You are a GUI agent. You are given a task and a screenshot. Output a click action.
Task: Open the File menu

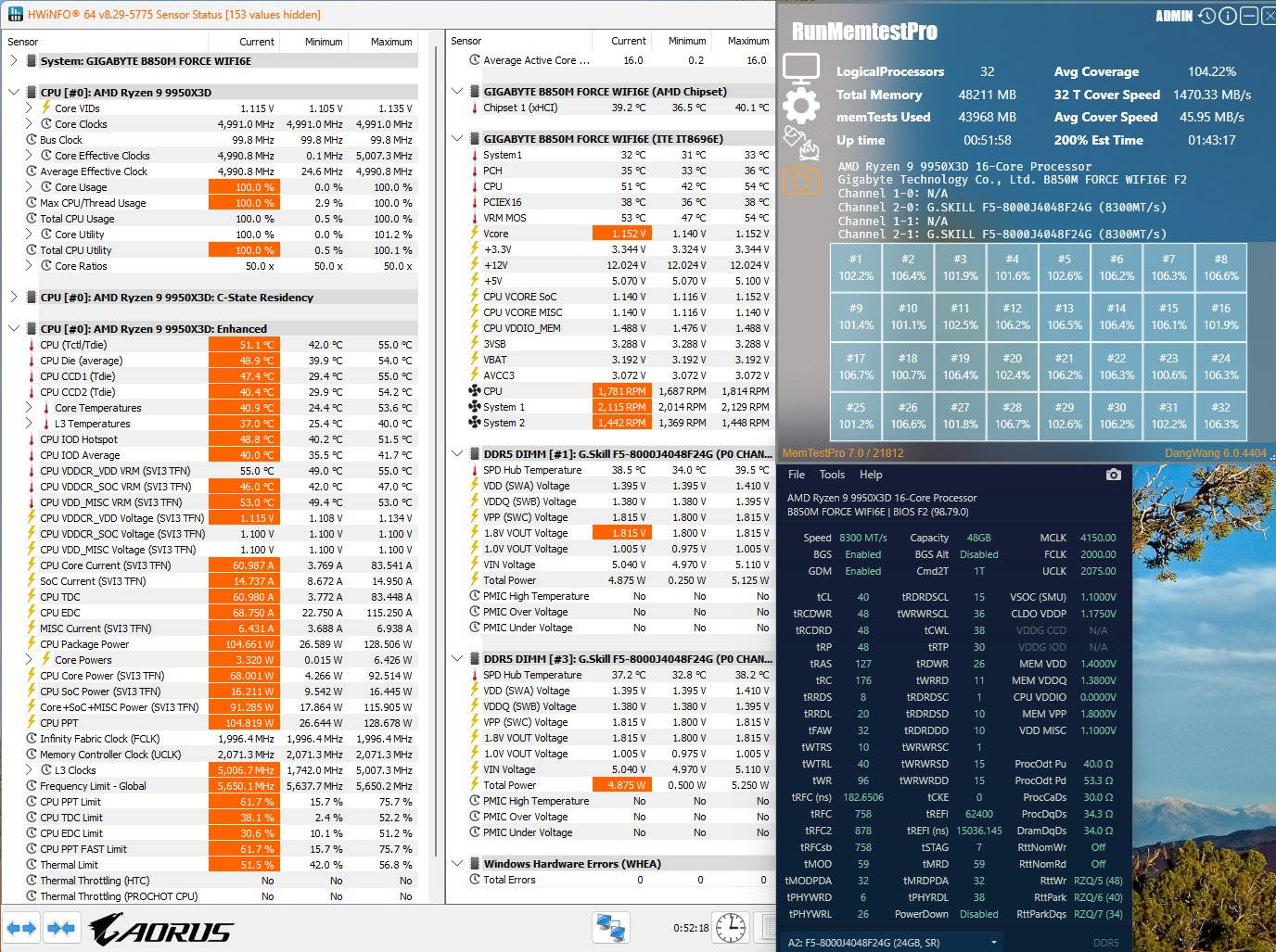(x=796, y=475)
